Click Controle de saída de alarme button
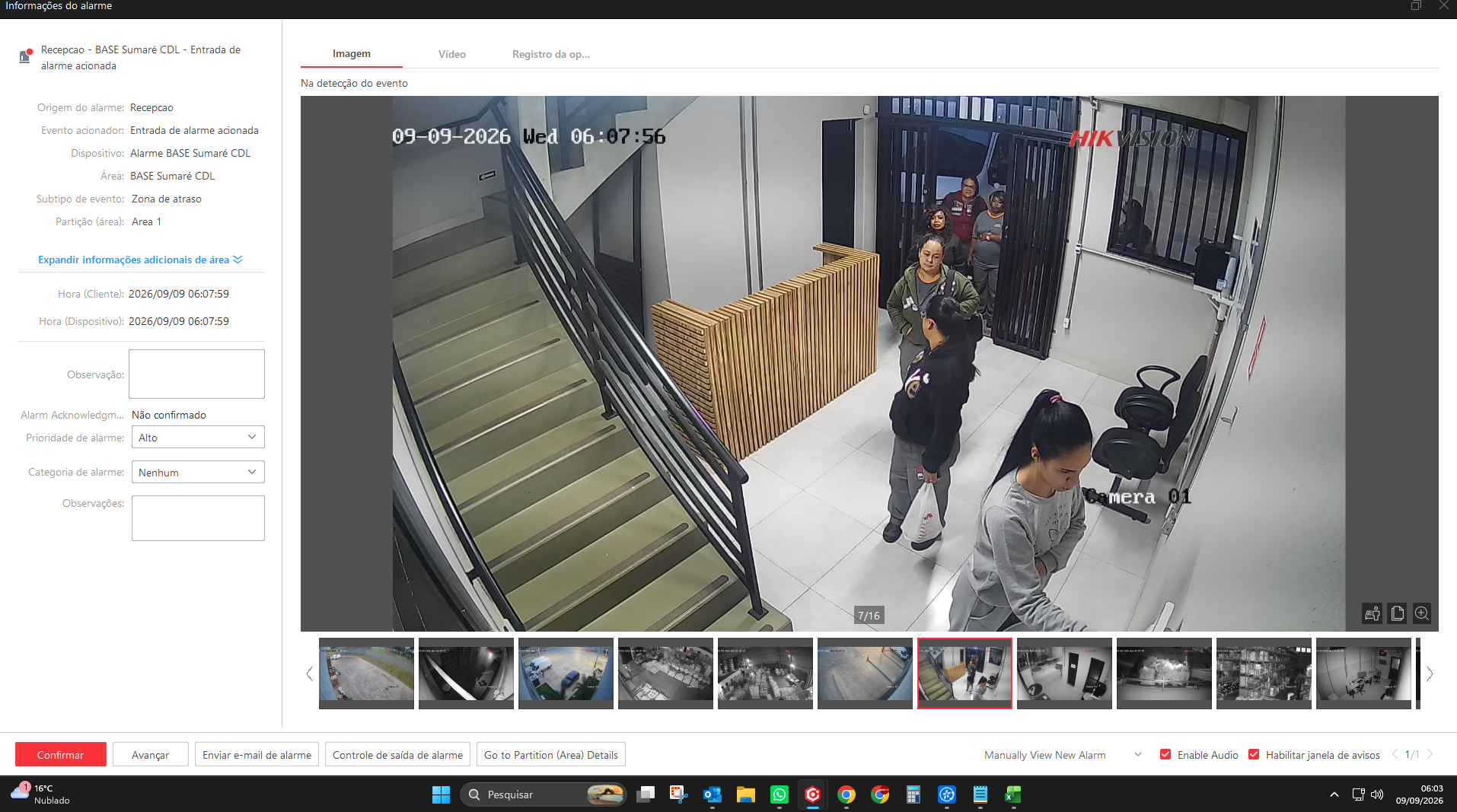This screenshot has height=812, width=1457. (397, 755)
